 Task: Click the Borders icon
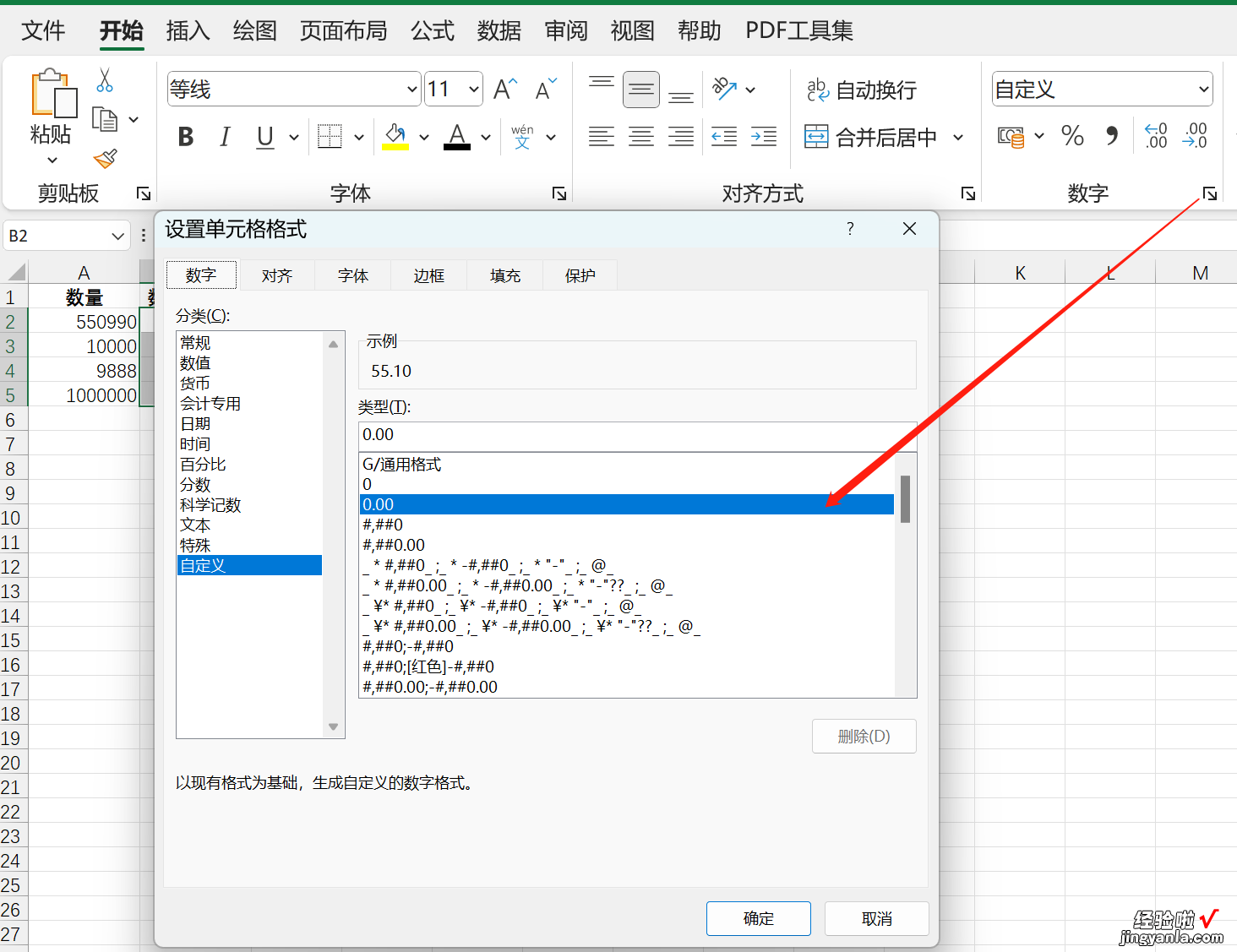[330, 137]
